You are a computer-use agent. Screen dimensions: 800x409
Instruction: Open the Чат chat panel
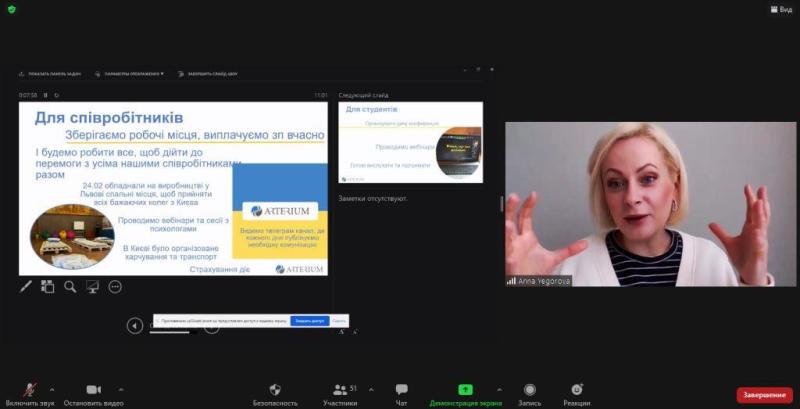tap(402, 395)
